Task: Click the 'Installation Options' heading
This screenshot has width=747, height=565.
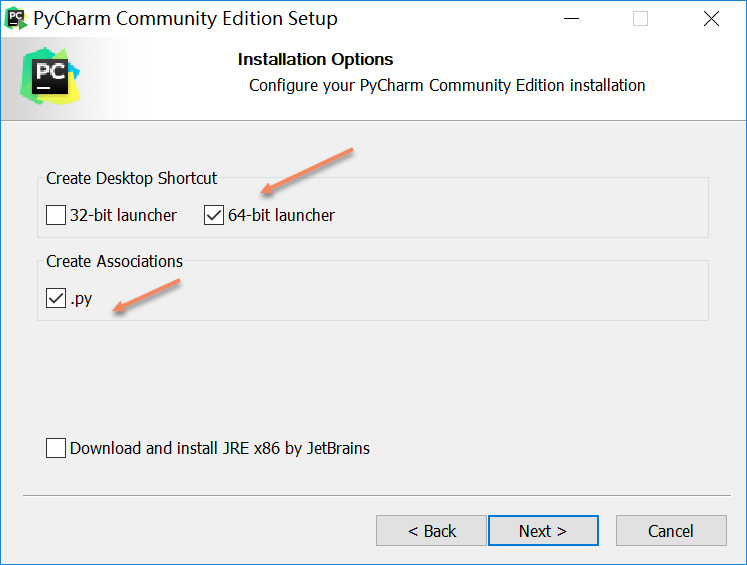Action: (x=315, y=60)
